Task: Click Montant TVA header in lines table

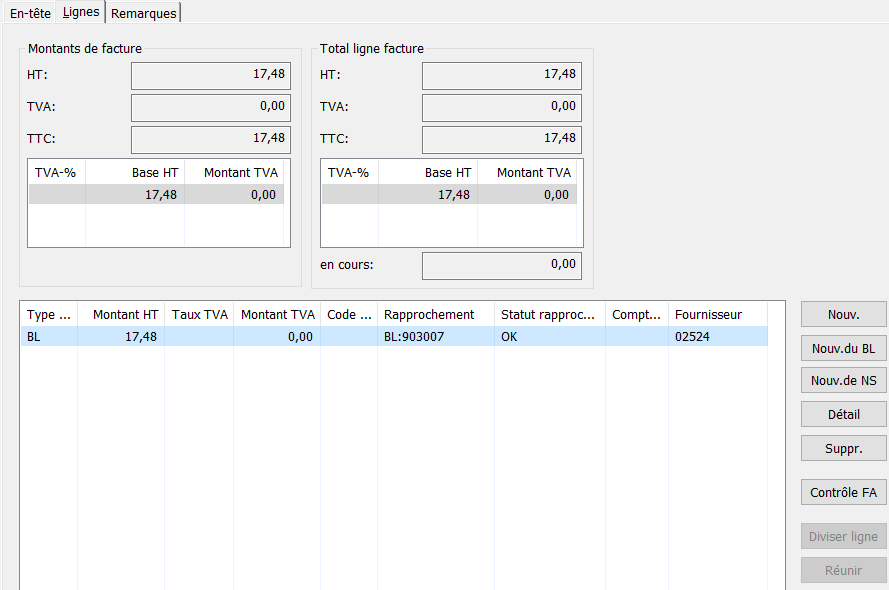Action: click(277, 315)
